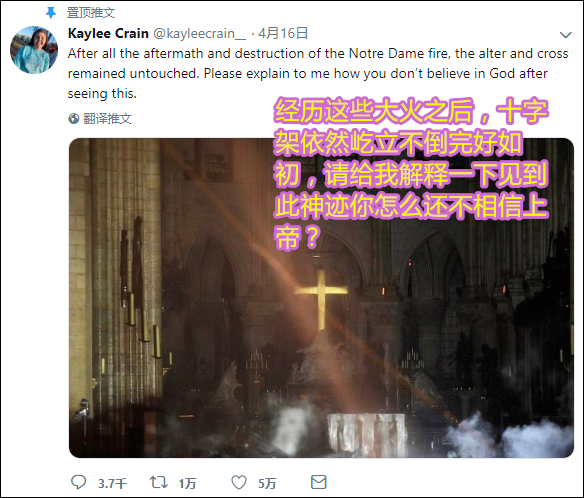The height and width of the screenshot is (498, 584).
Task: Click the reply speech bubble icon
Action: point(79,482)
